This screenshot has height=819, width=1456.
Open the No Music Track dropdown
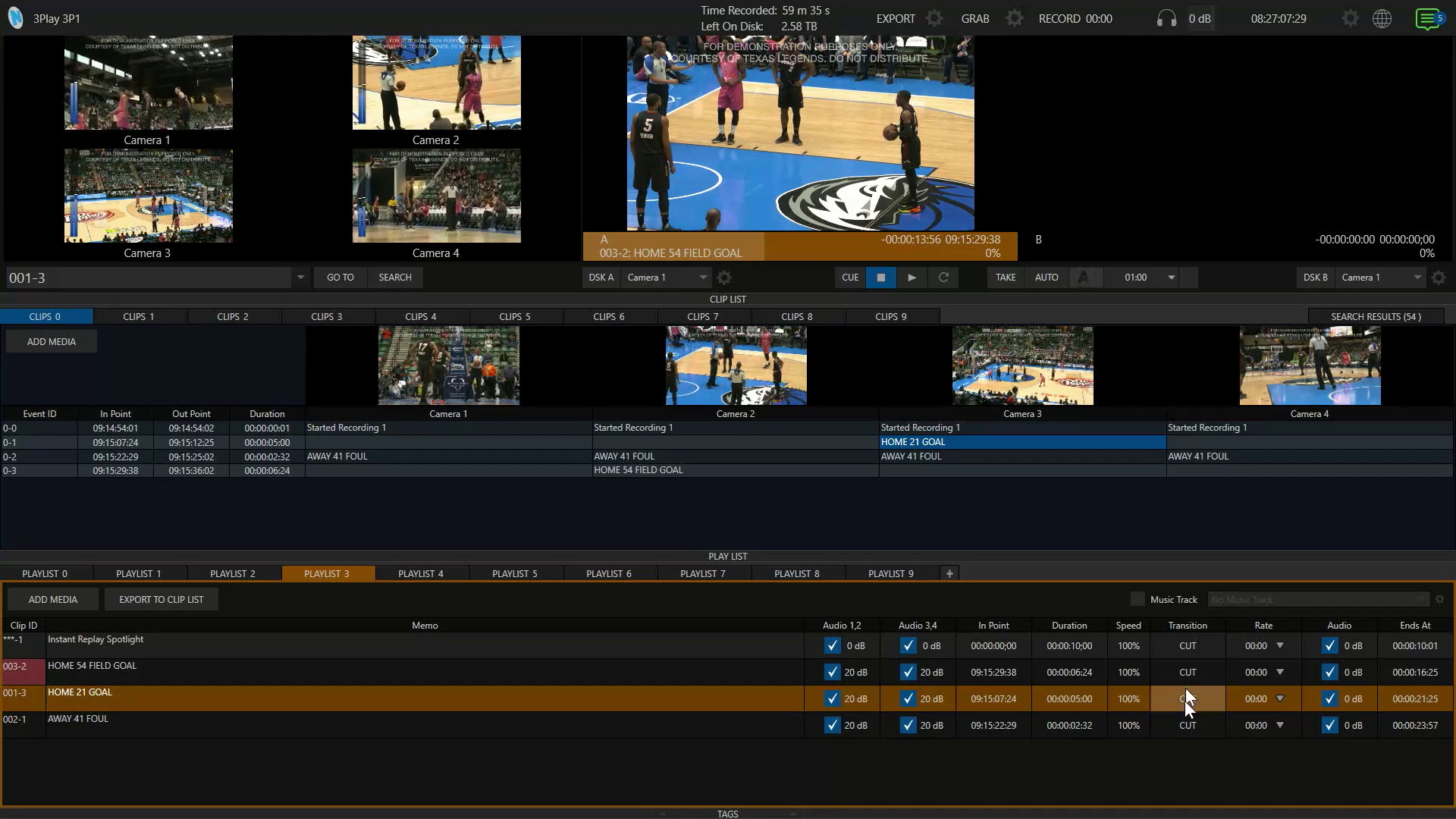click(1318, 599)
